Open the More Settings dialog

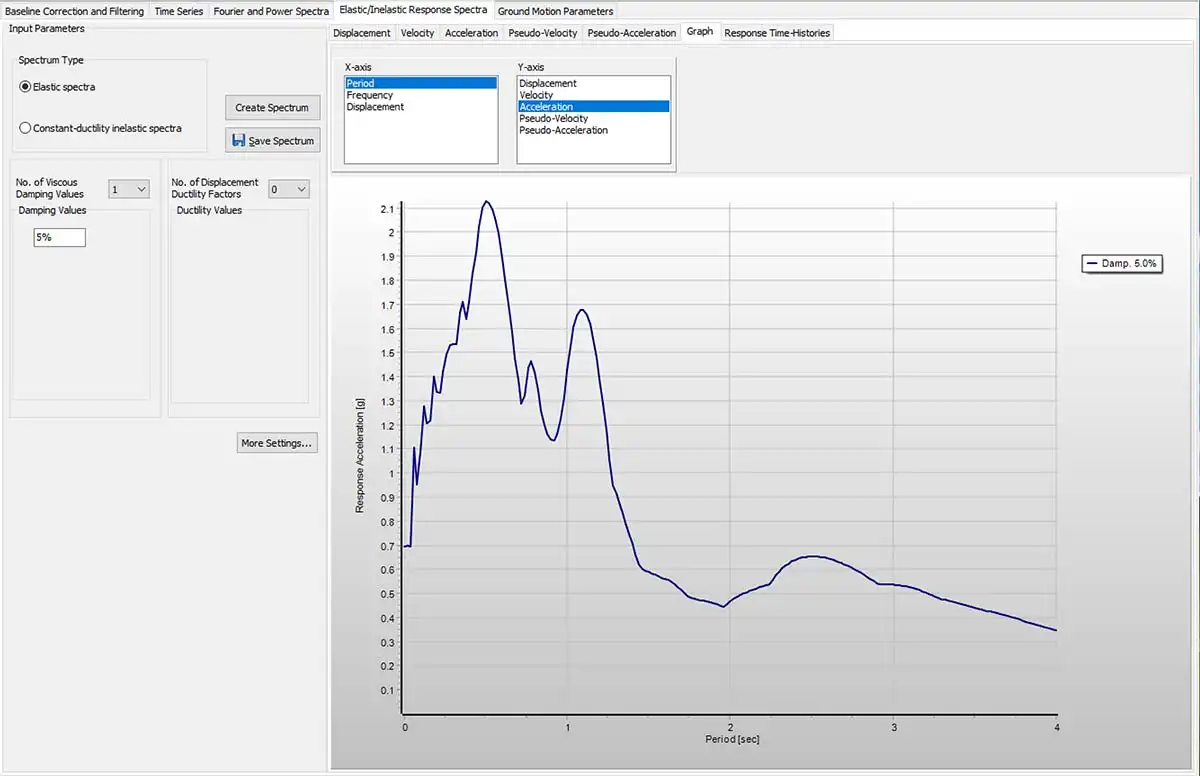coord(277,443)
